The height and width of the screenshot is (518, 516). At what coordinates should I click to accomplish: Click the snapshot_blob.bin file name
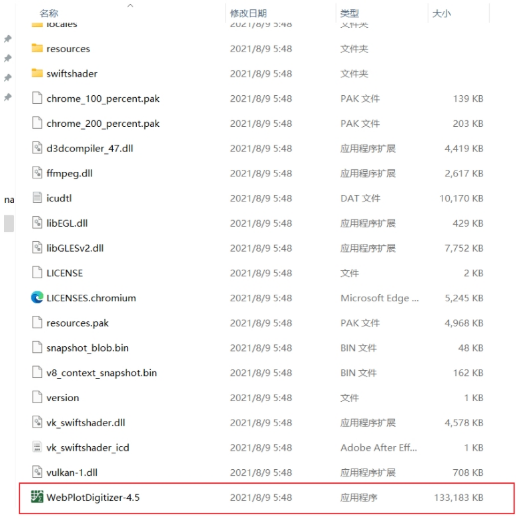click(x=87, y=348)
